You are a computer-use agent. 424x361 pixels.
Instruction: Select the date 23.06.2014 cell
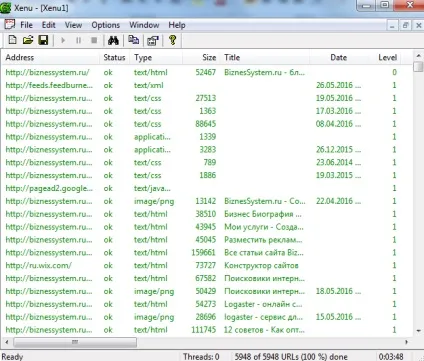(338, 163)
